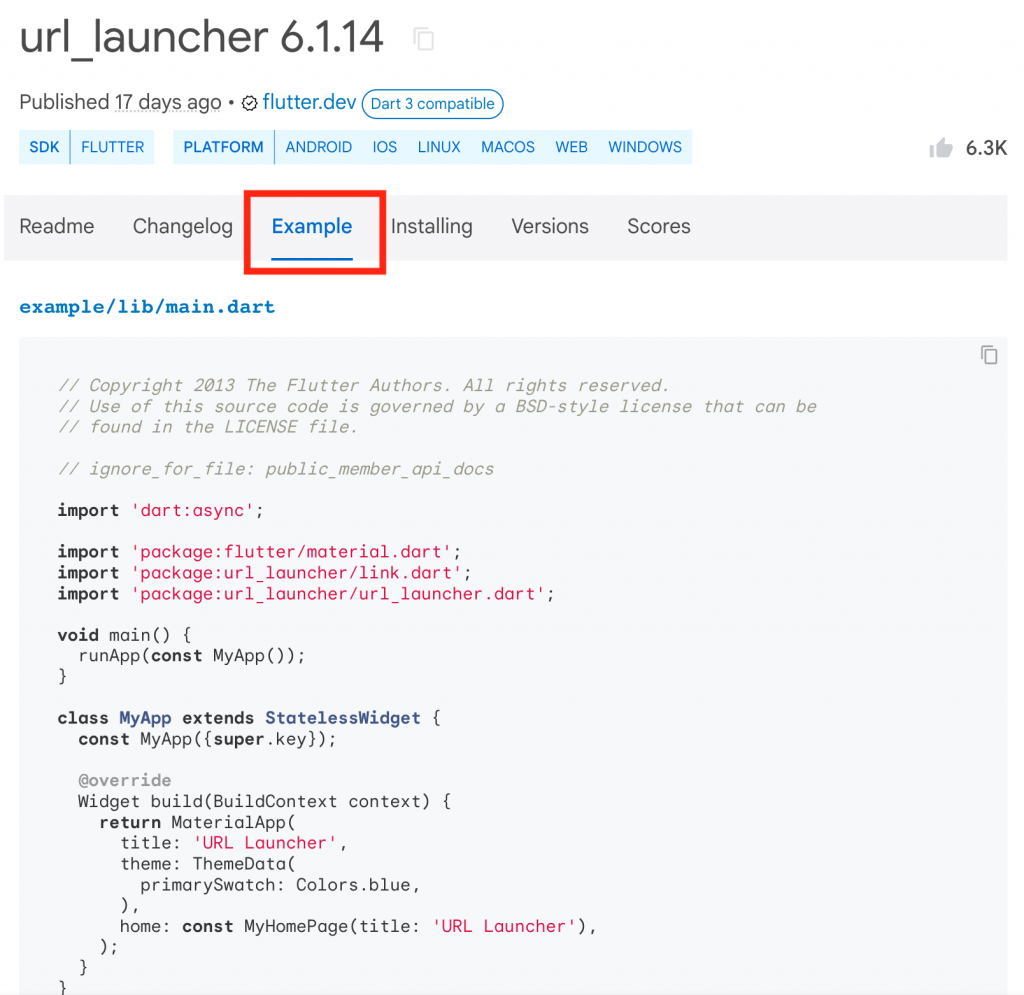
Task: Click the 'primarySwatch: Colors.blue,' line
Action: [x=280, y=885]
